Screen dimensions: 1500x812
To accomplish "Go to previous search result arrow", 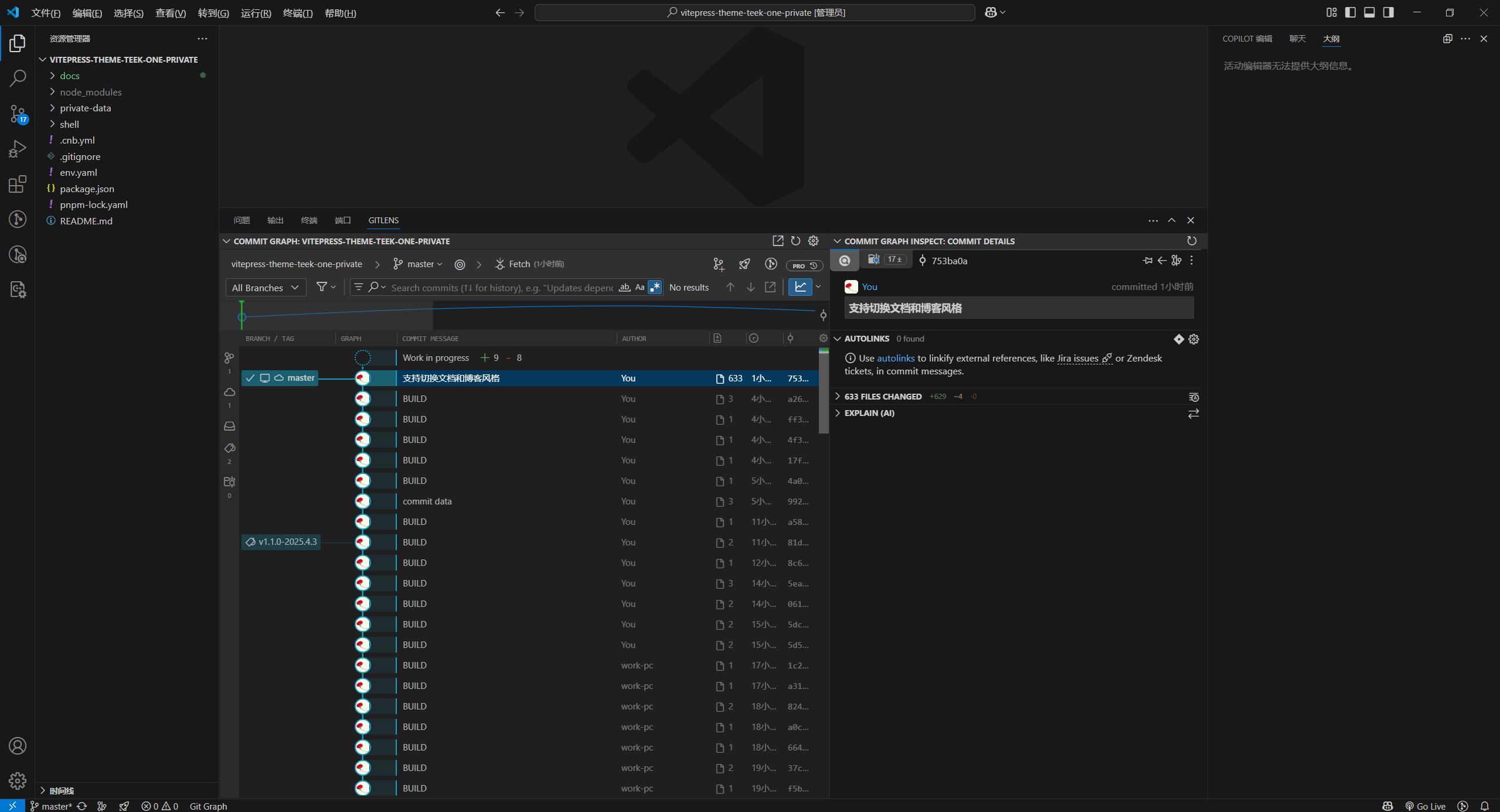I will tap(730, 287).
